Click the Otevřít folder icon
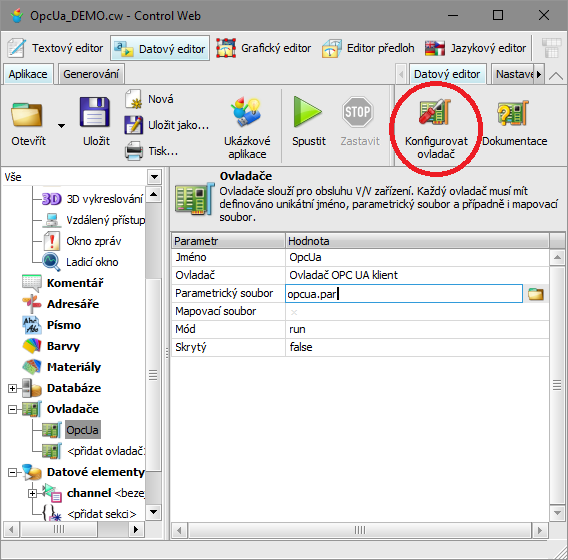568x560 pixels. pos(26,114)
